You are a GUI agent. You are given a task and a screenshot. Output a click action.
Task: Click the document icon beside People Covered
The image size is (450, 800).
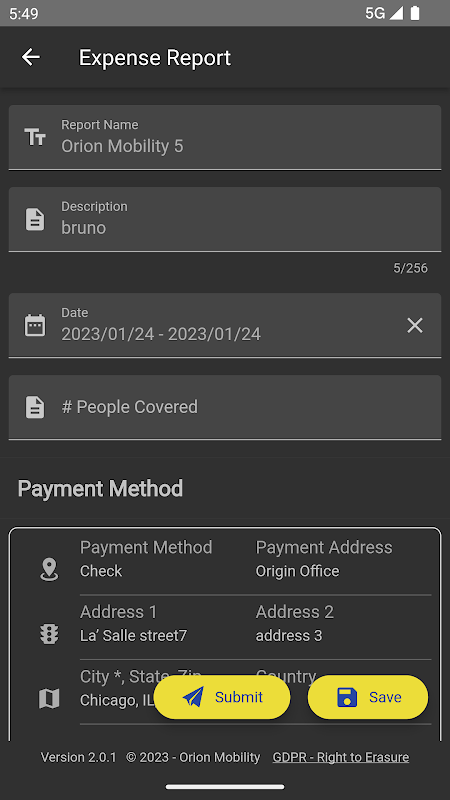pyautogui.click(x=35, y=407)
